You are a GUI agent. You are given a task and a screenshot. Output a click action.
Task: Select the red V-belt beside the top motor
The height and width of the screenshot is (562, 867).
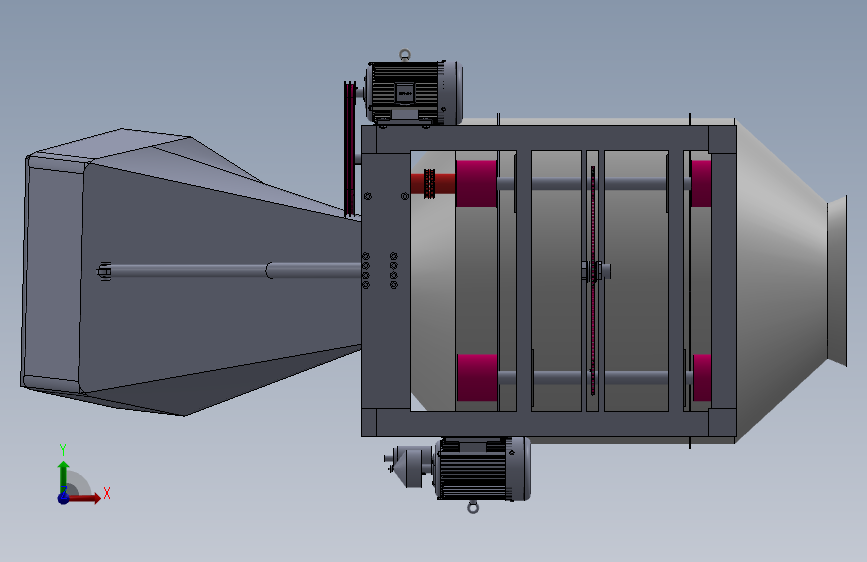coord(350,149)
